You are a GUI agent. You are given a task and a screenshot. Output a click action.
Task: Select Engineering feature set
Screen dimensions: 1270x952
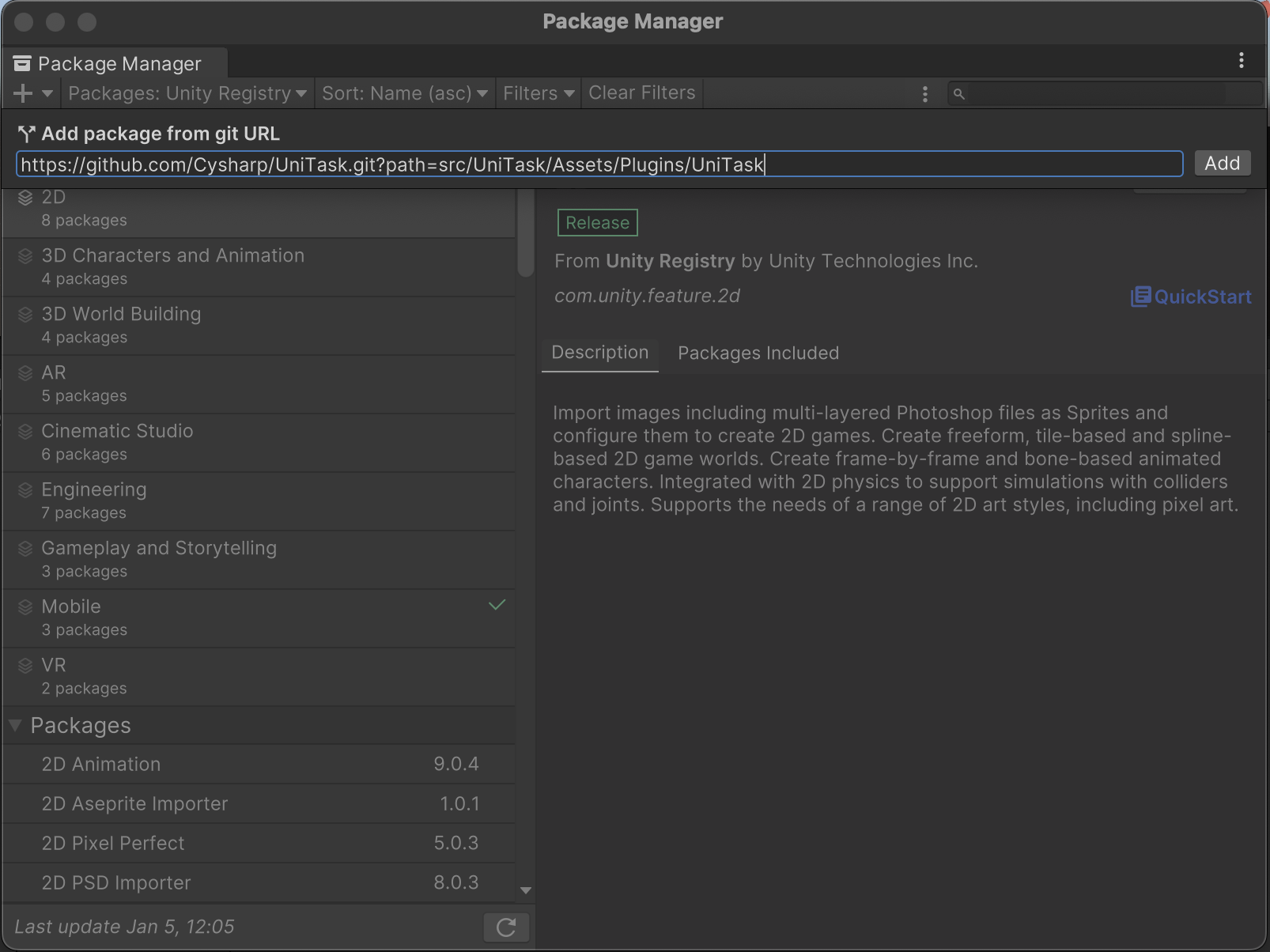tap(259, 501)
